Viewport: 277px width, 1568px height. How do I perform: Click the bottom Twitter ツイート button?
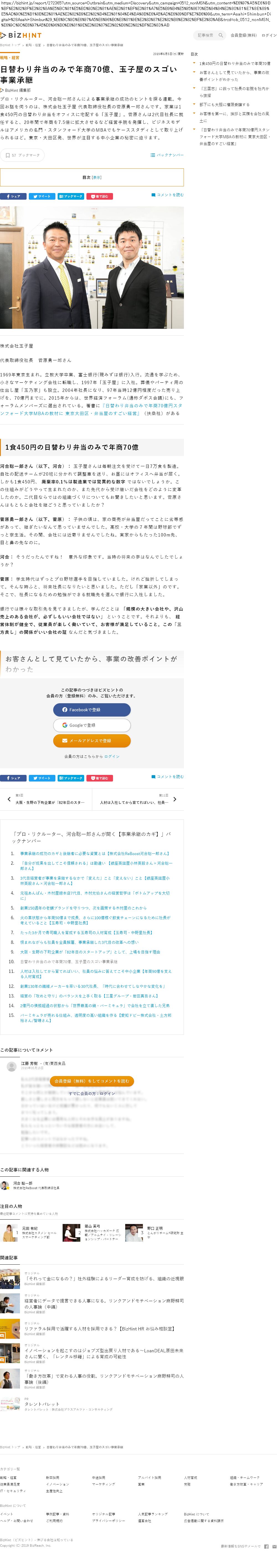[x=42, y=778]
